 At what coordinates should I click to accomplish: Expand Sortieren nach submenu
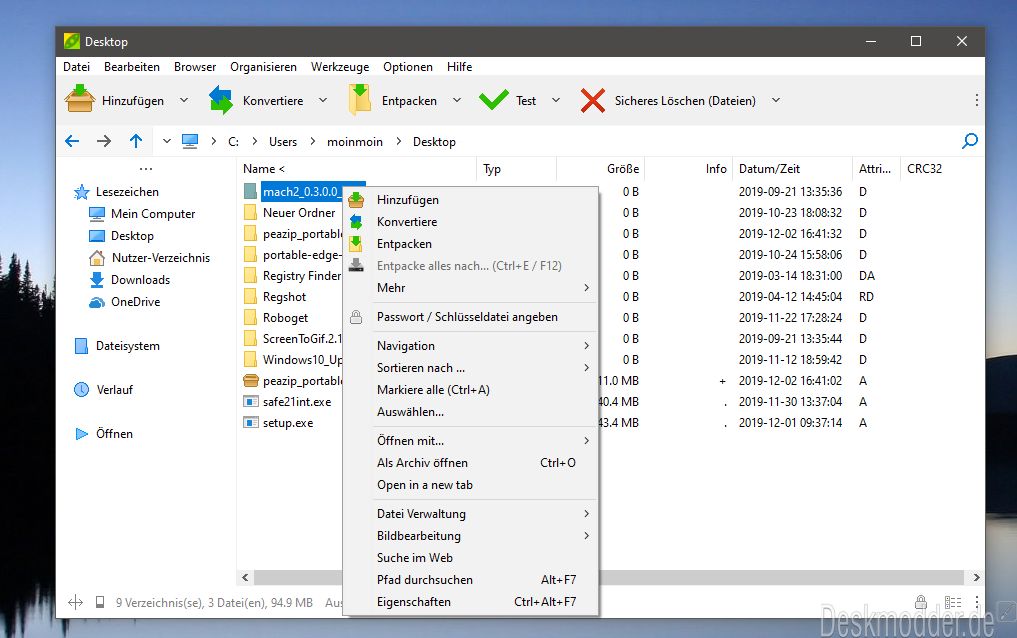[470, 368]
